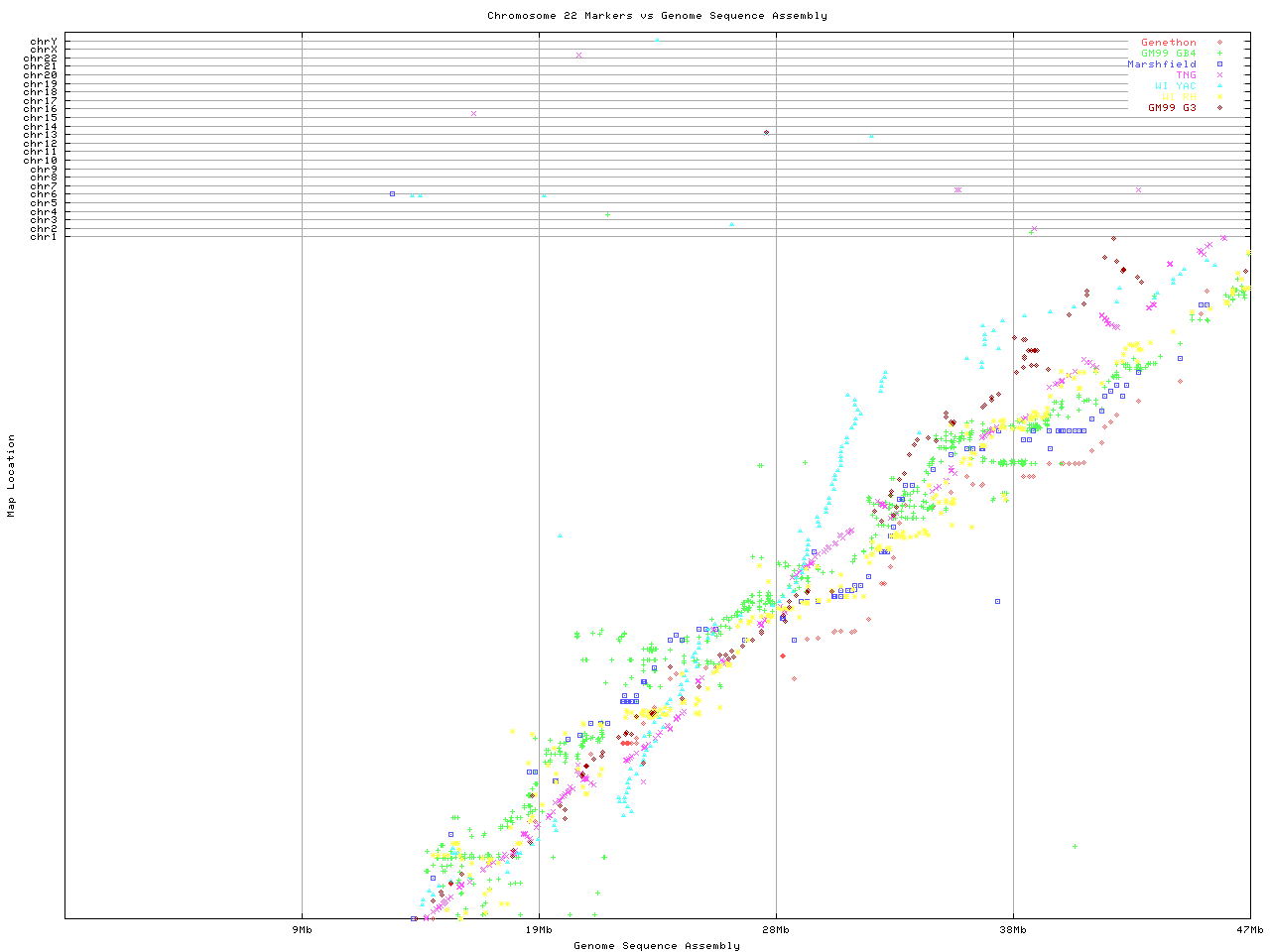Viewport: 1270px width, 952px height.
Task: Click the 9Mb x-axis tick label
Action: pos(302,929)
